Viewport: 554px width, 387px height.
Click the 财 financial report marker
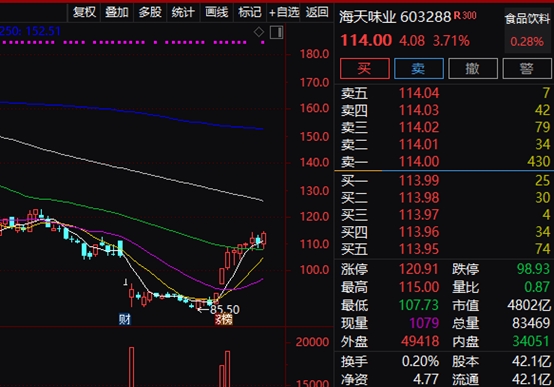(125, 319)
